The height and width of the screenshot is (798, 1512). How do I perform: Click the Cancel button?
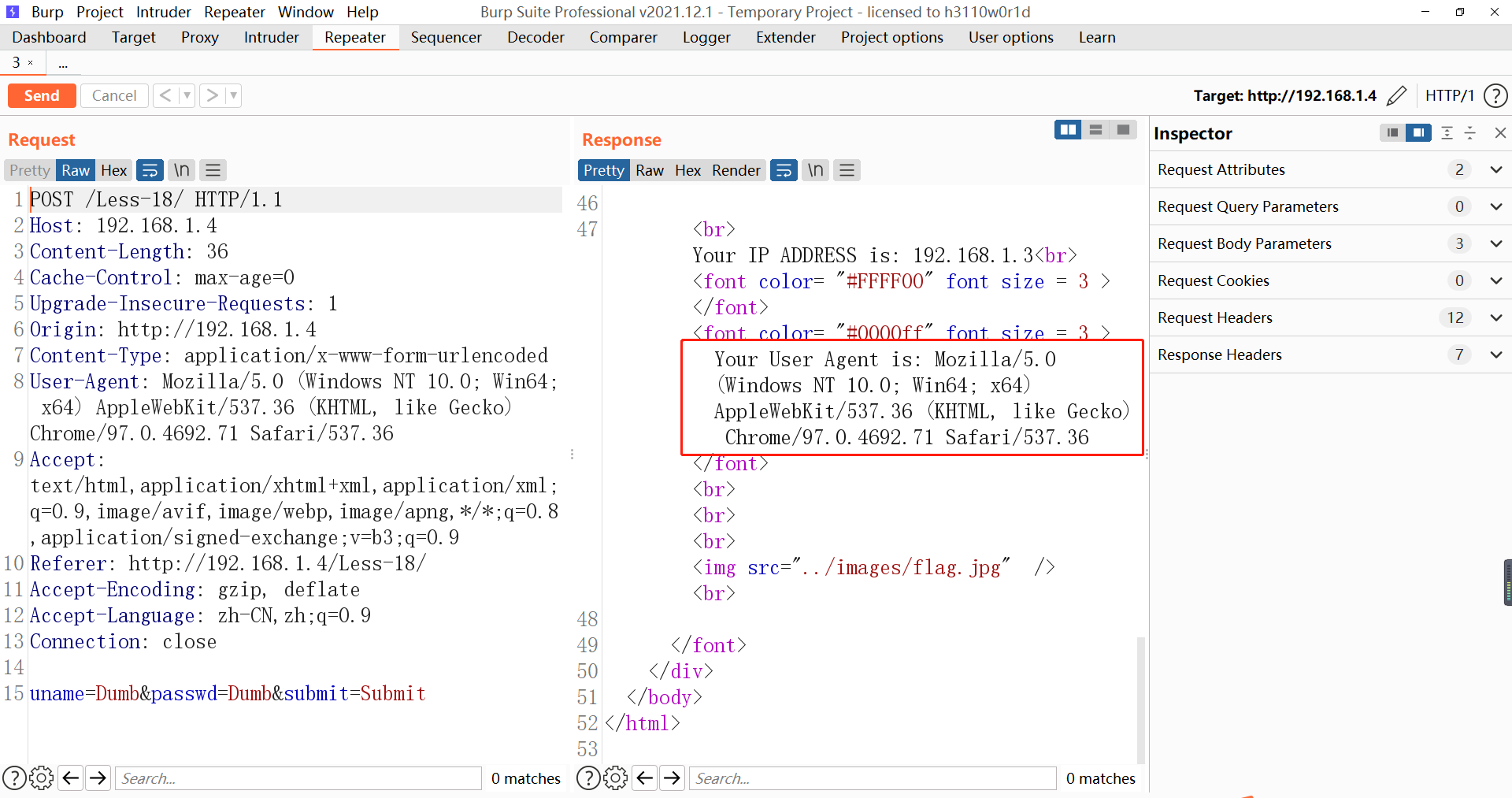[114, 95]
